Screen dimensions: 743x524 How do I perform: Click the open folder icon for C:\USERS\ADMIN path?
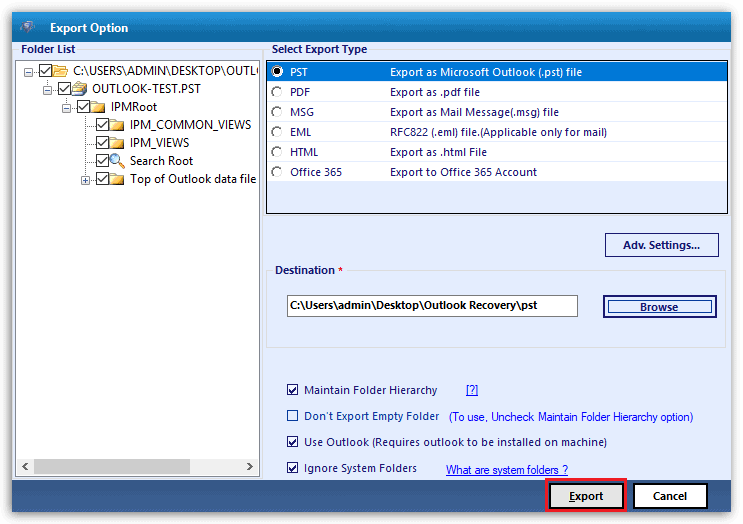[x=60, y=71]
